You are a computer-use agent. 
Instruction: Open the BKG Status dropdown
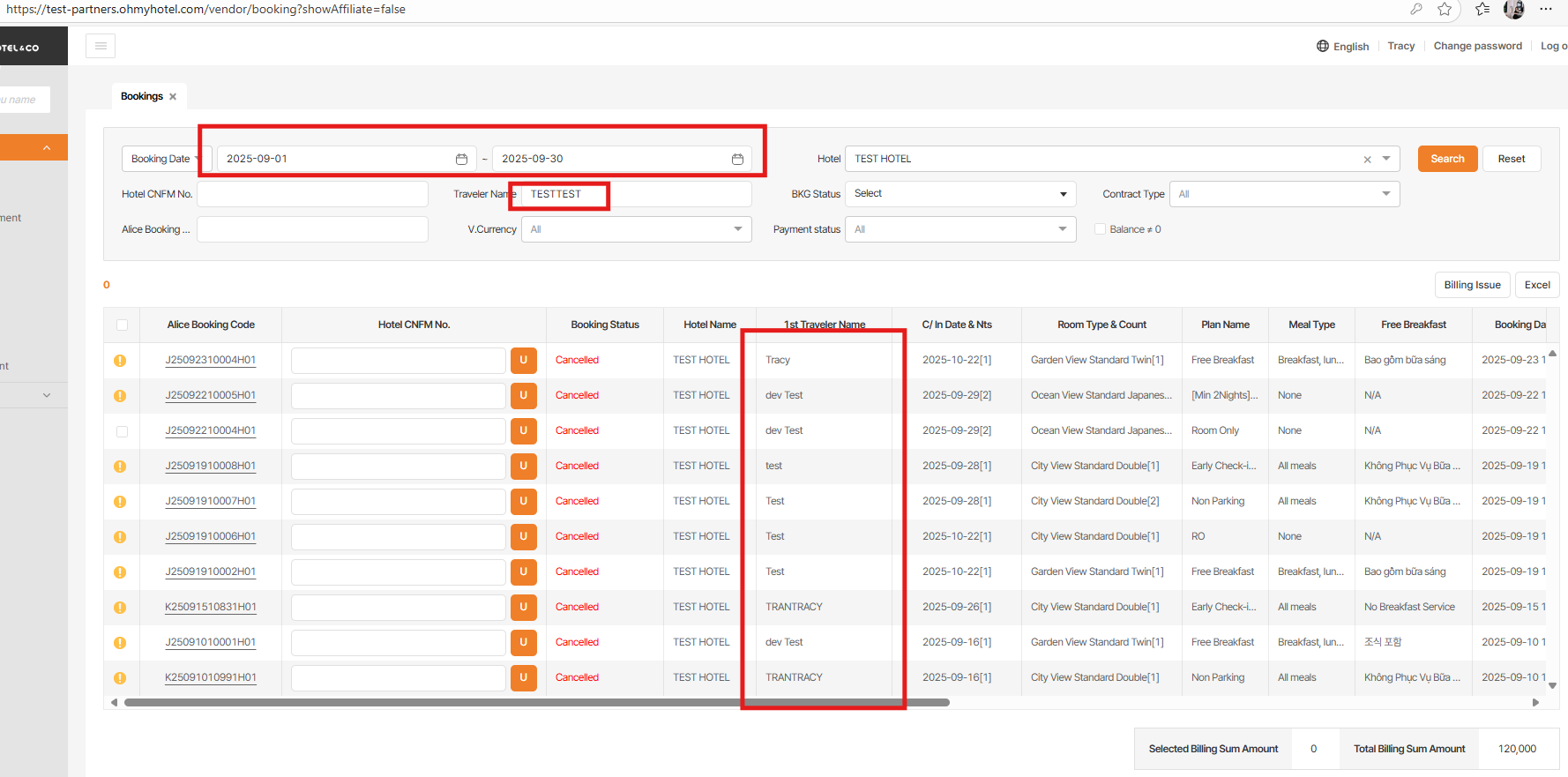(959, 194)
